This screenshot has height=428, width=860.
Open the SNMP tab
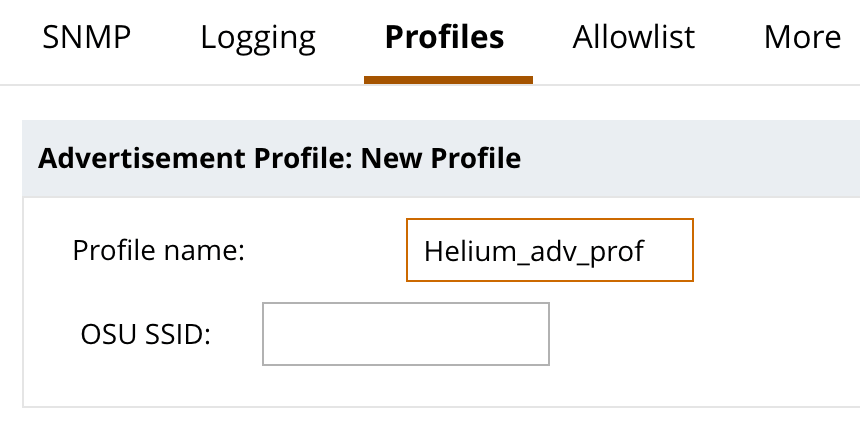pos(87,38)
